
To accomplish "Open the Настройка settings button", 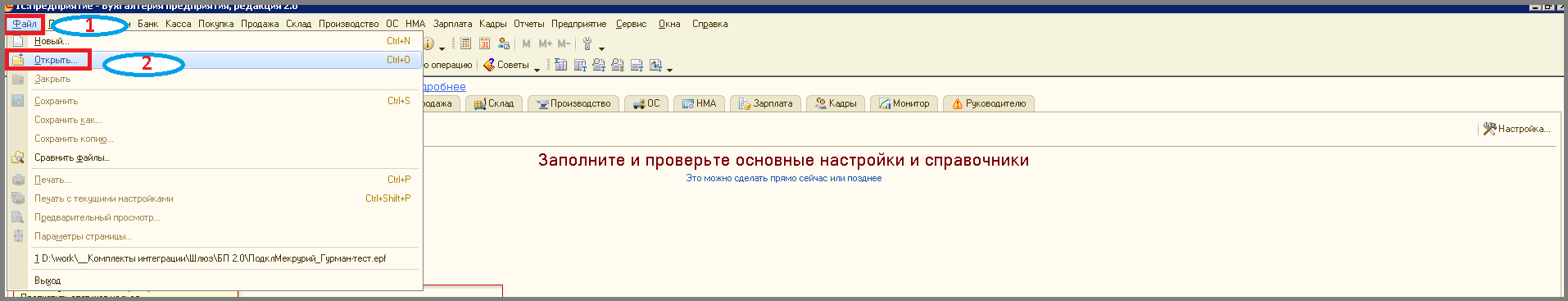I will point(1516,129).
